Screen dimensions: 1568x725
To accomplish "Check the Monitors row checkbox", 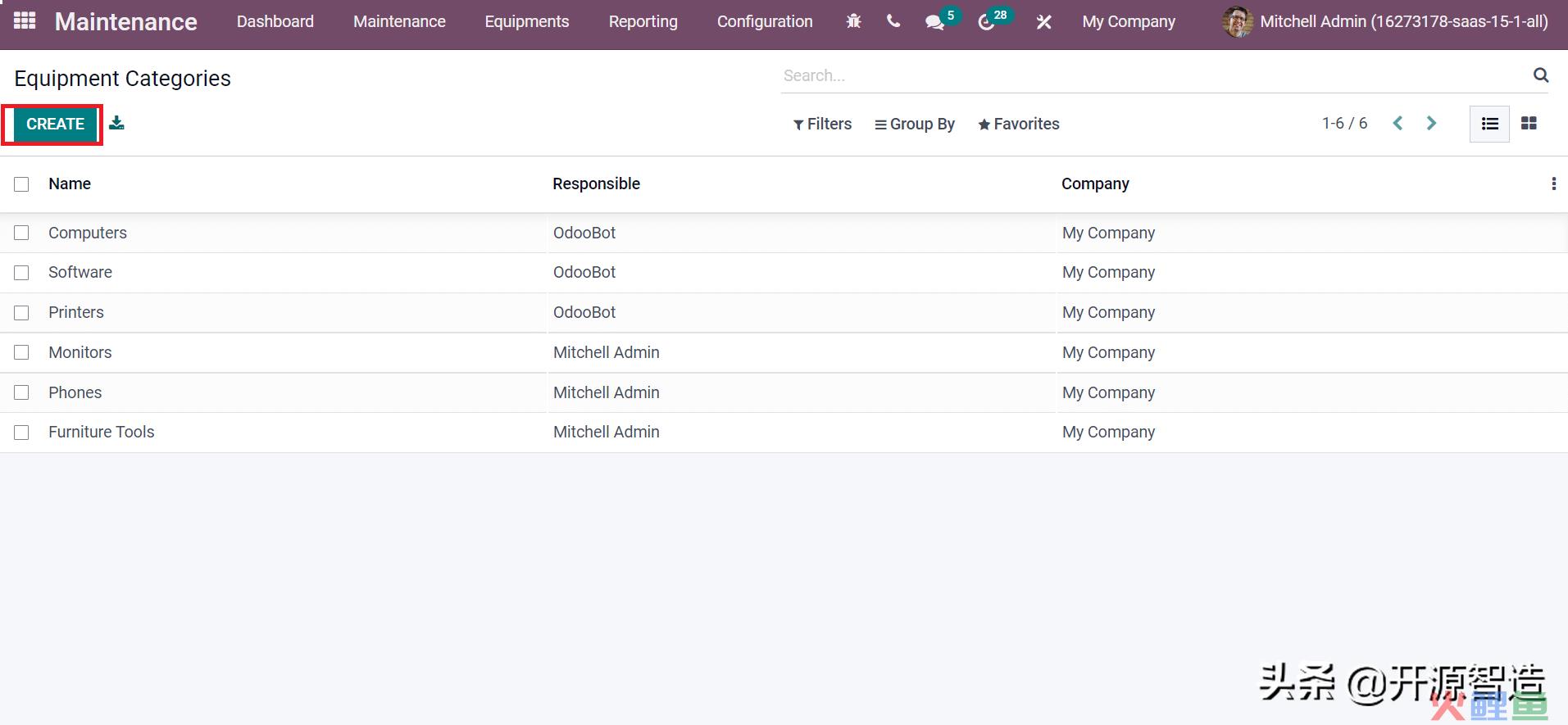I will [21, 352].
